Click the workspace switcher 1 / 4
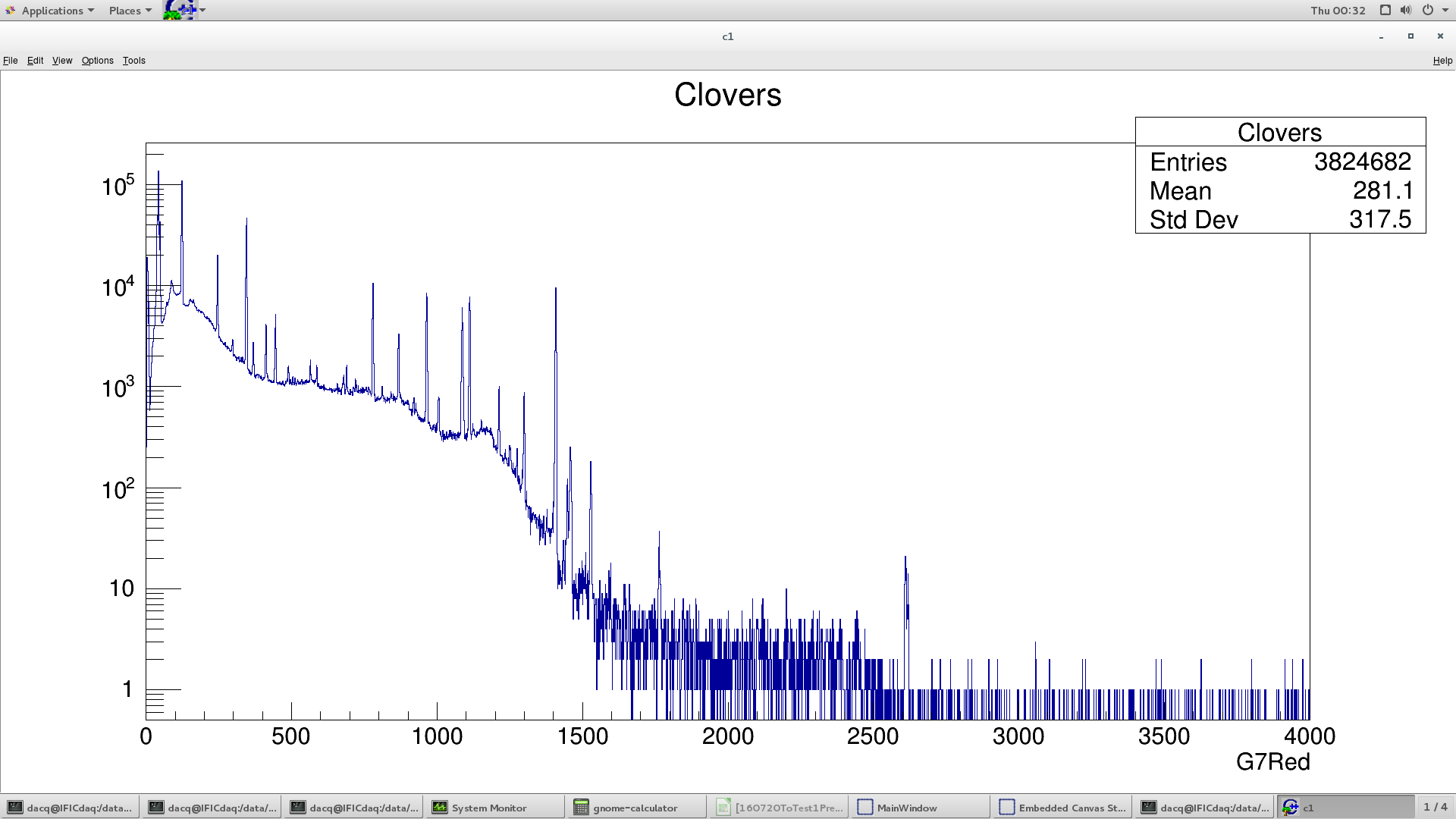Screen dimensions: 1456x819 [x=1435, y=807]
